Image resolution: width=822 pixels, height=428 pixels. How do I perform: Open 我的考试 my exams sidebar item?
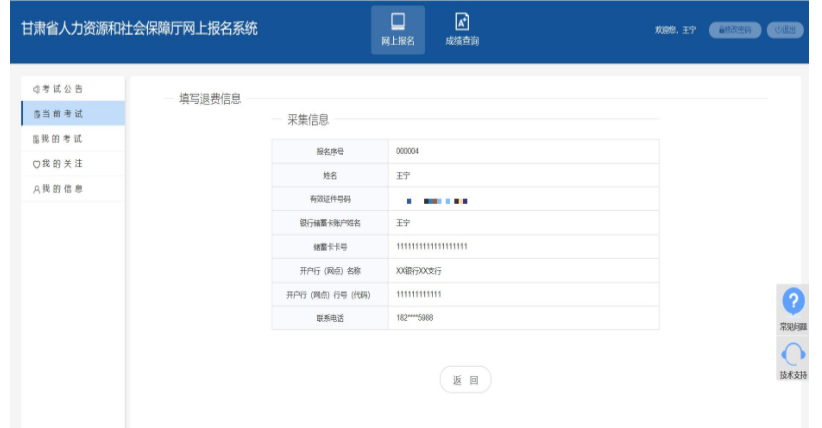59,139
